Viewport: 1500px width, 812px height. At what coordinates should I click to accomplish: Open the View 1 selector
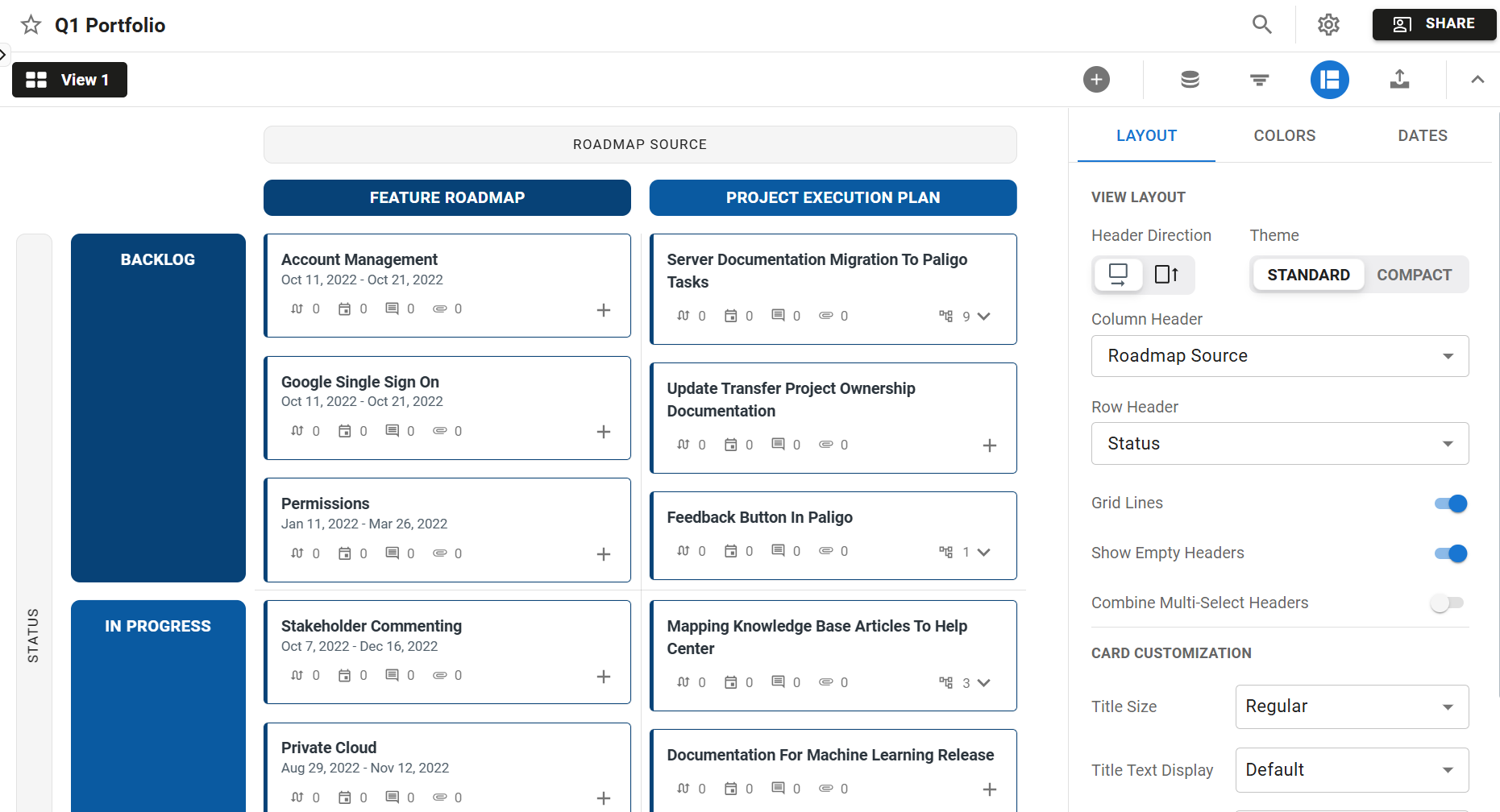(69, 80)
